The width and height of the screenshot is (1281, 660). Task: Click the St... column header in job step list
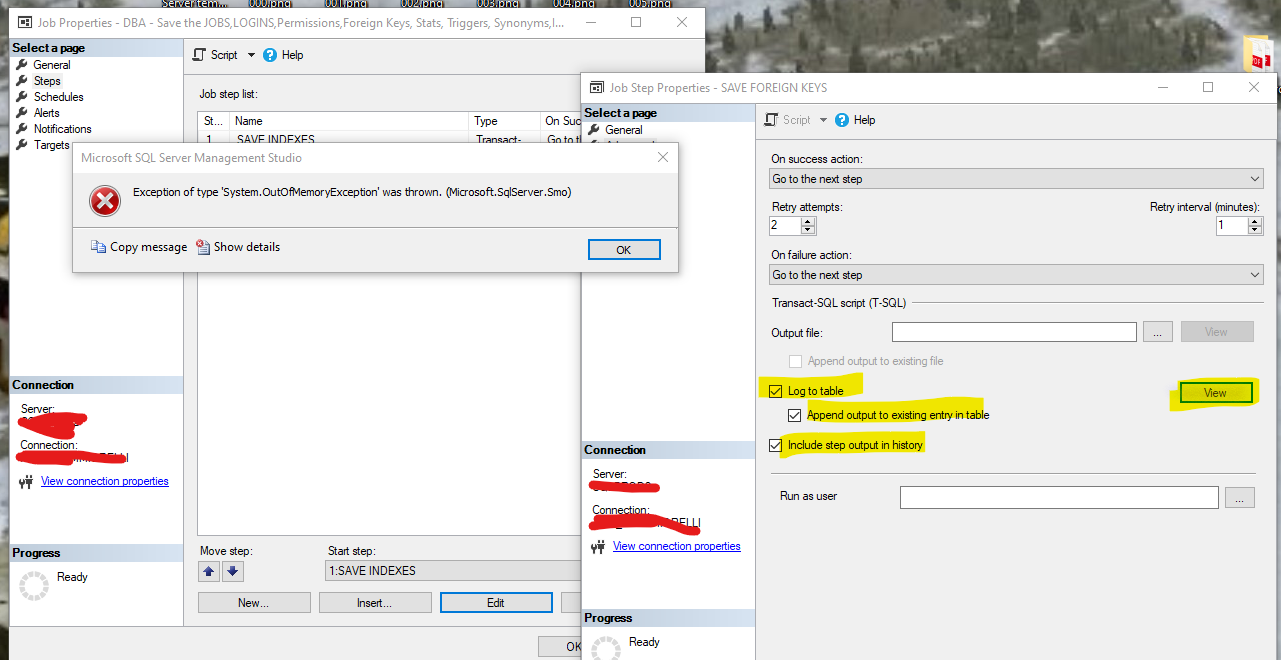coord(214,121)
